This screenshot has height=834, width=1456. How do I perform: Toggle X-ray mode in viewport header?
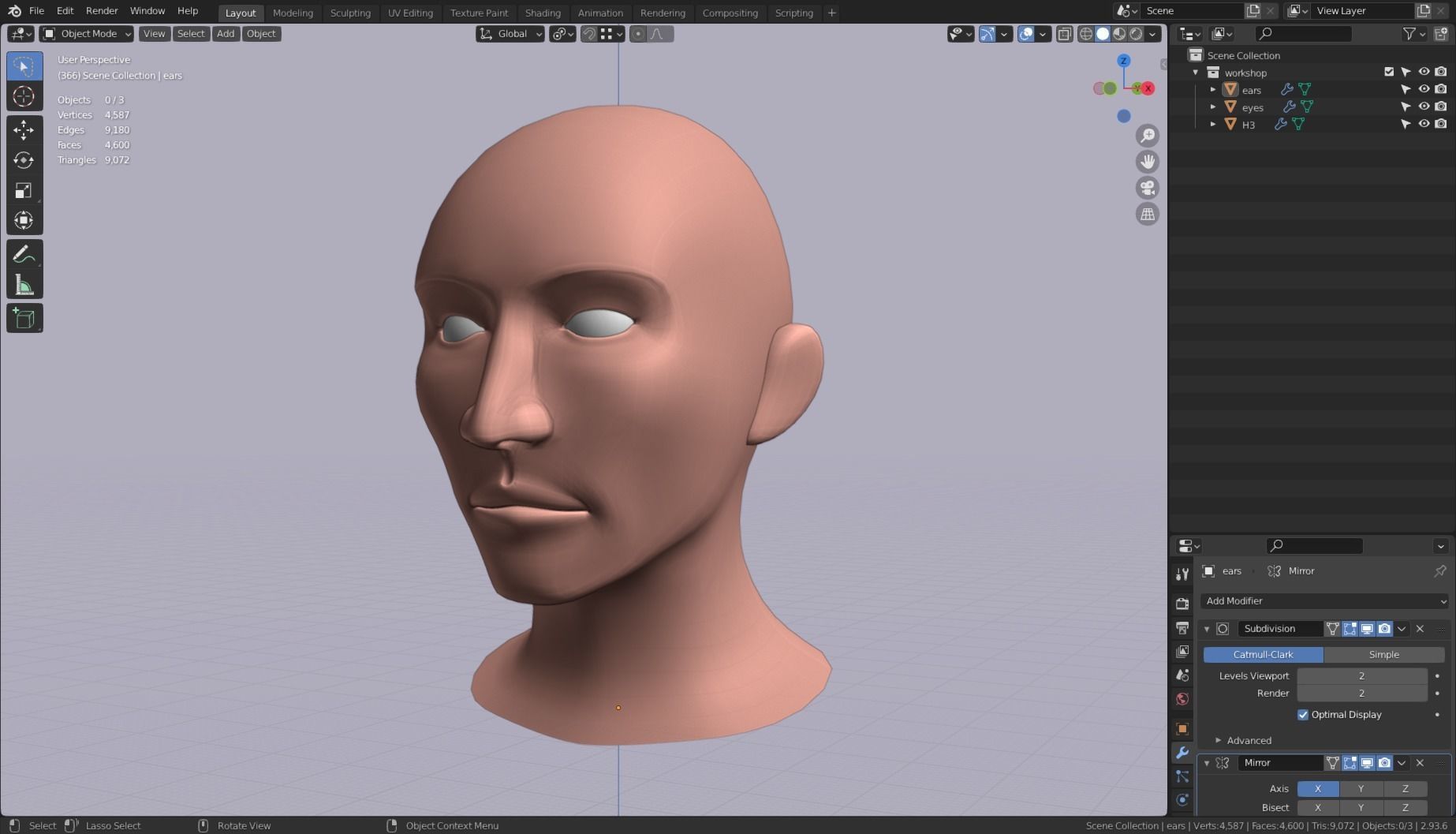click(x=1064, y=34)
